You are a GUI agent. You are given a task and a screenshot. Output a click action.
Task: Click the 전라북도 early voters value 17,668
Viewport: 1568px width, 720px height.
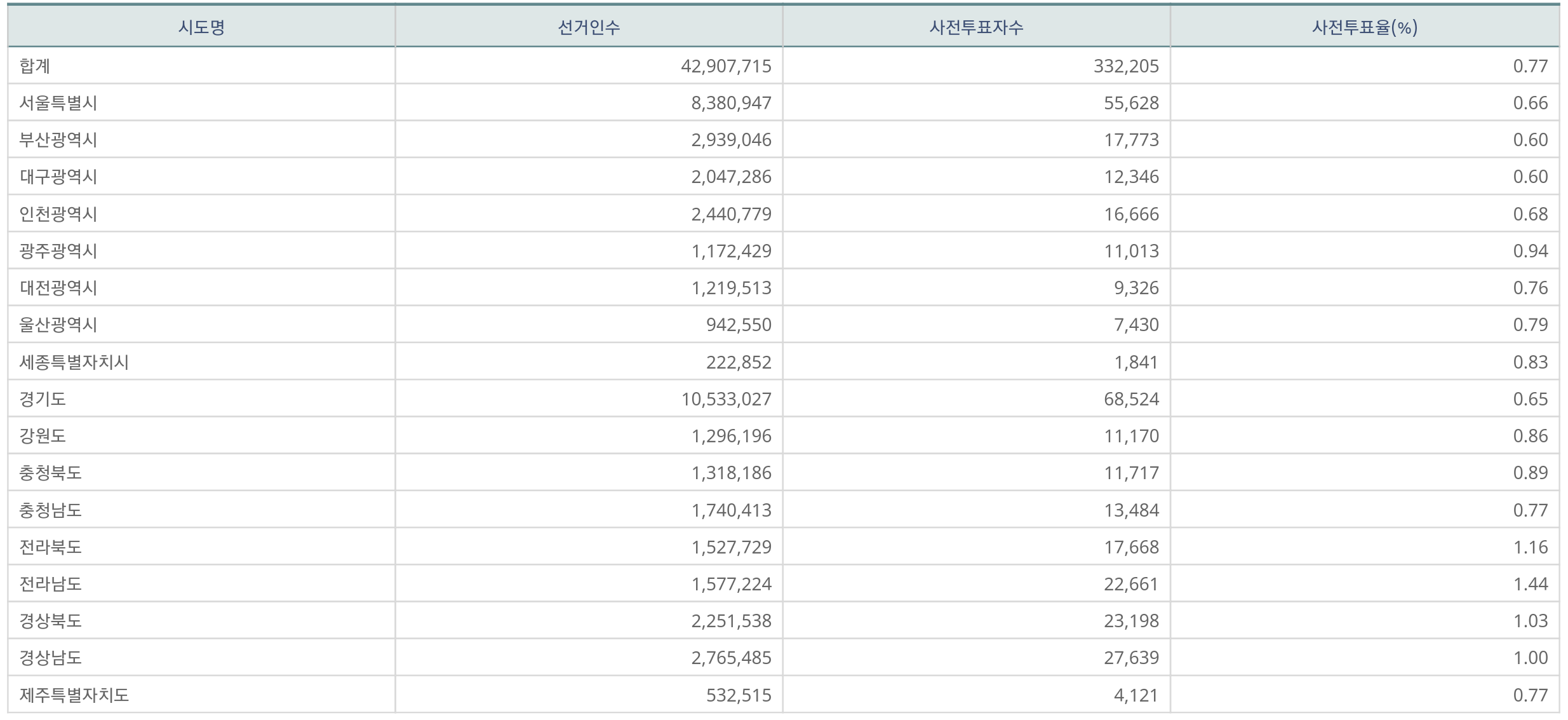pos(1131,547)
